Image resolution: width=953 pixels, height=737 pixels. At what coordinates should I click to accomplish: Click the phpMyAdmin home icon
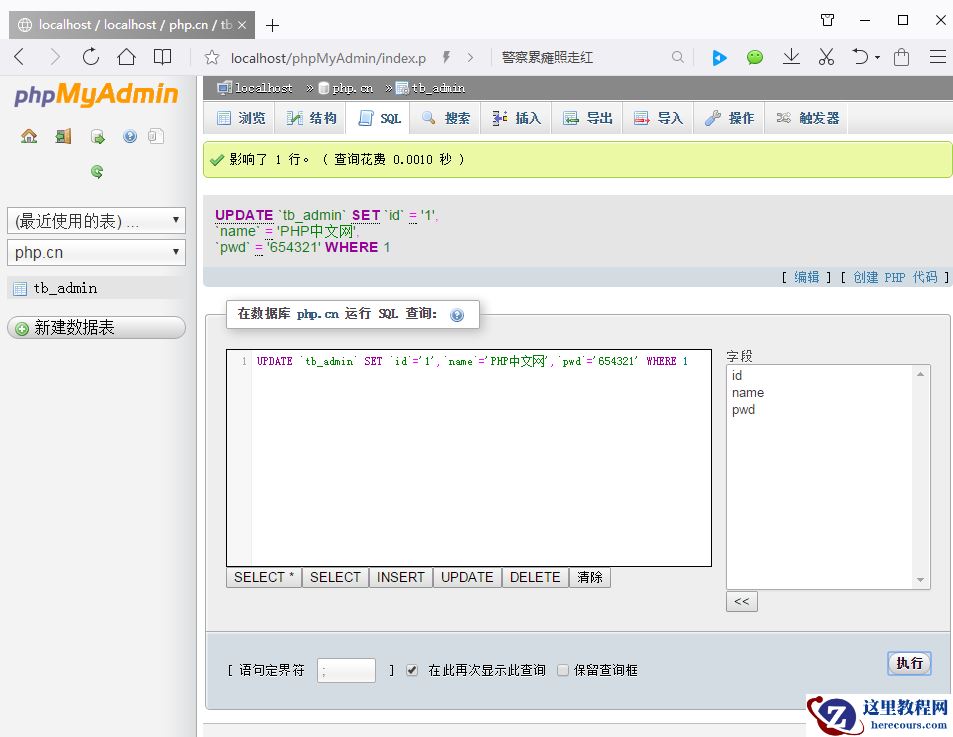[x=29, y=137]
